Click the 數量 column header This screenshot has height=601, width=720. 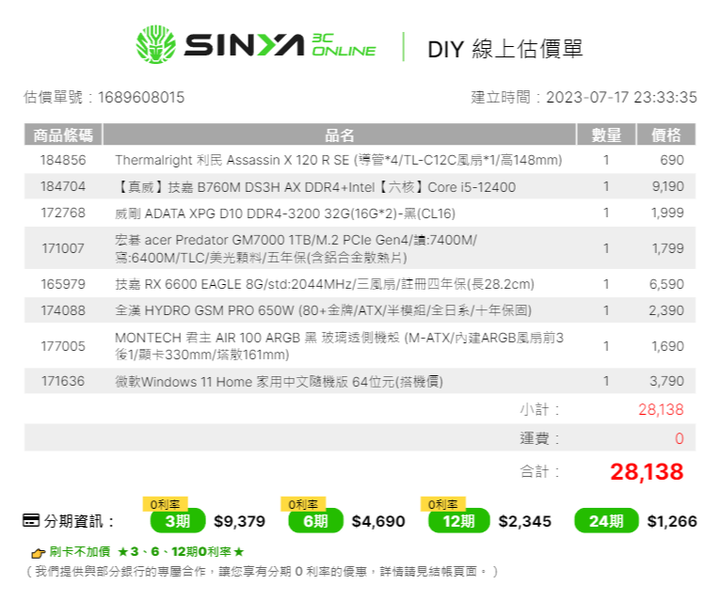[606, 135]
